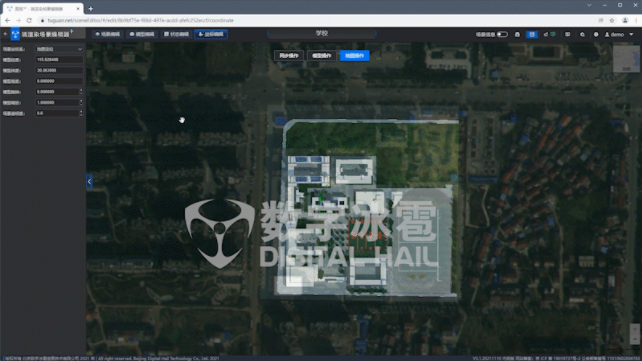Image resolution: width=642 pixels, height=361 pixels.
Task: Open the search magnifier icon
Action: [x=582, y=34]
